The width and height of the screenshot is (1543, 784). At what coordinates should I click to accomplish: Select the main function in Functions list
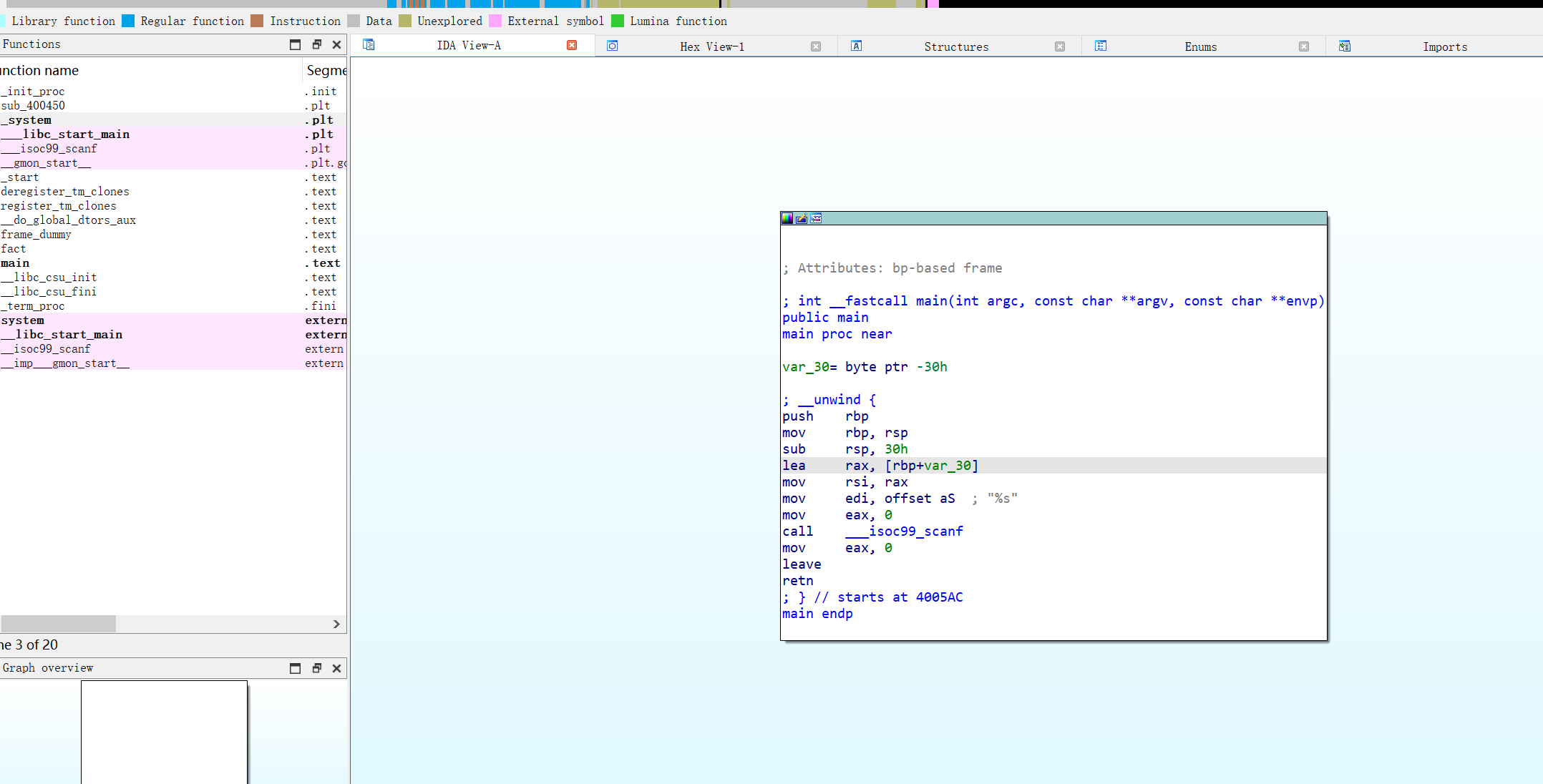click(x=173, y=263)
